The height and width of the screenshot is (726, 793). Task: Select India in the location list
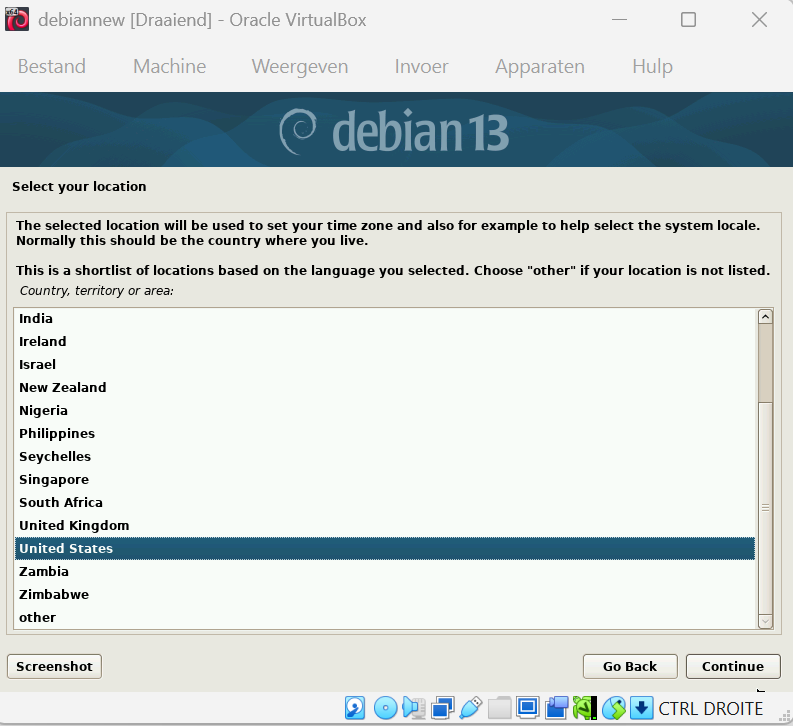click(384, 319)
